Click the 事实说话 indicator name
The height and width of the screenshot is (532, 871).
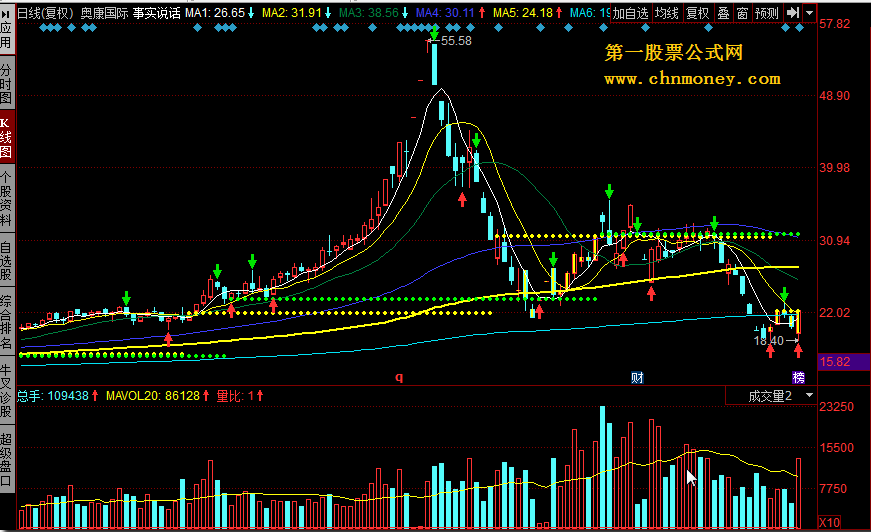pos(157,13)
